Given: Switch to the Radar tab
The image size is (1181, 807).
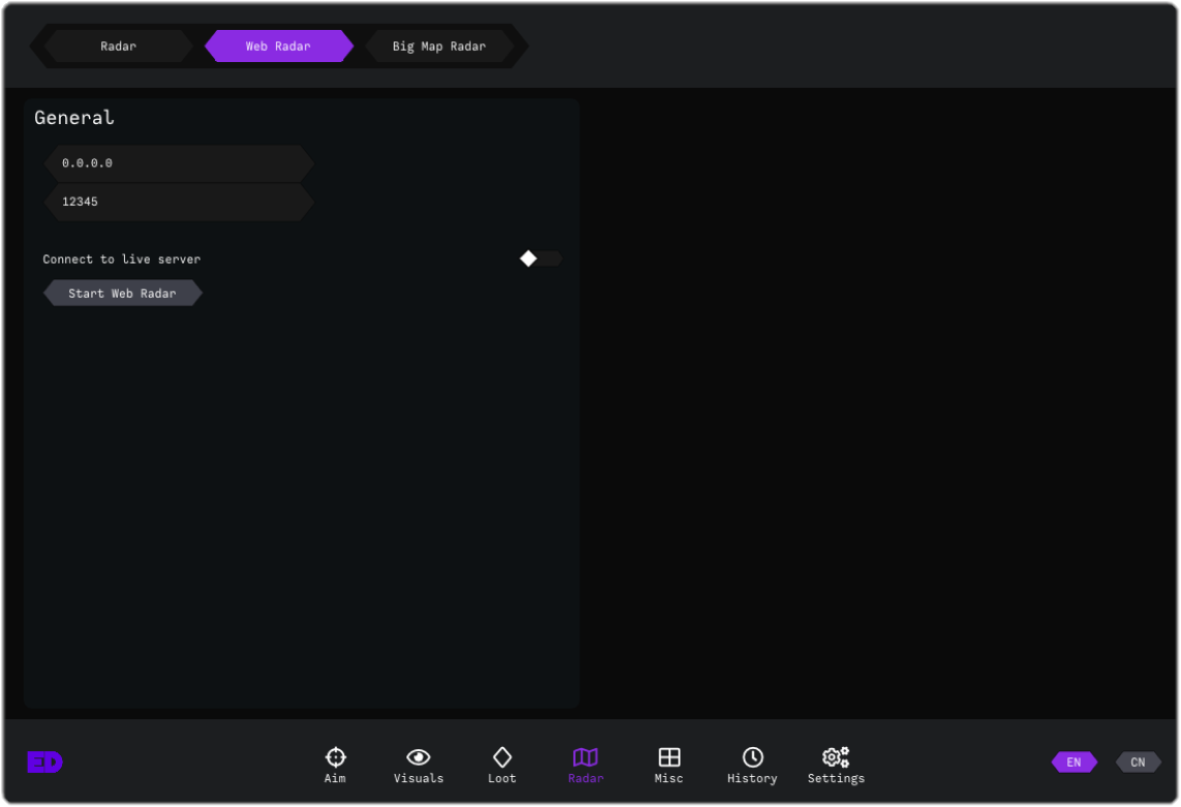Looking at the screenshot, I should (118, 46).
